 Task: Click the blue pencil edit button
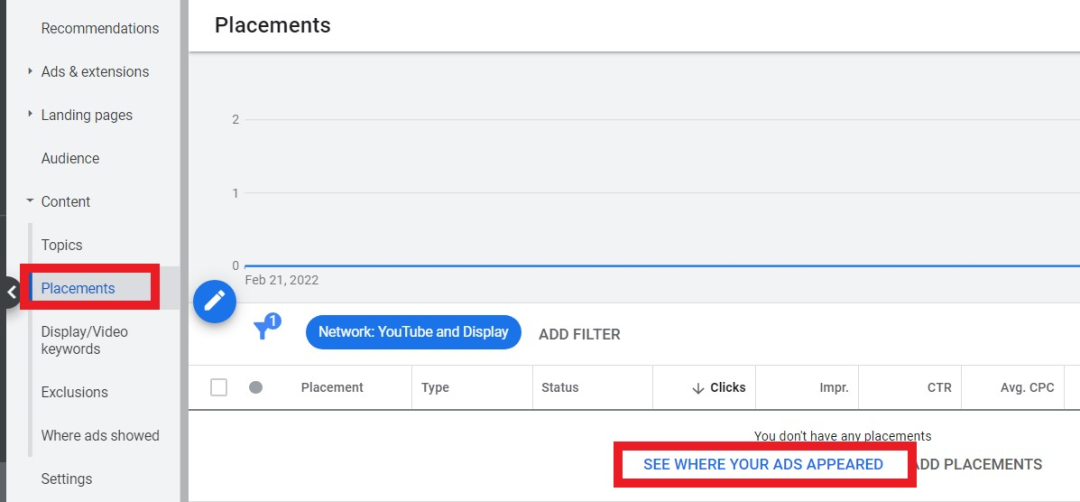(215, 301)
